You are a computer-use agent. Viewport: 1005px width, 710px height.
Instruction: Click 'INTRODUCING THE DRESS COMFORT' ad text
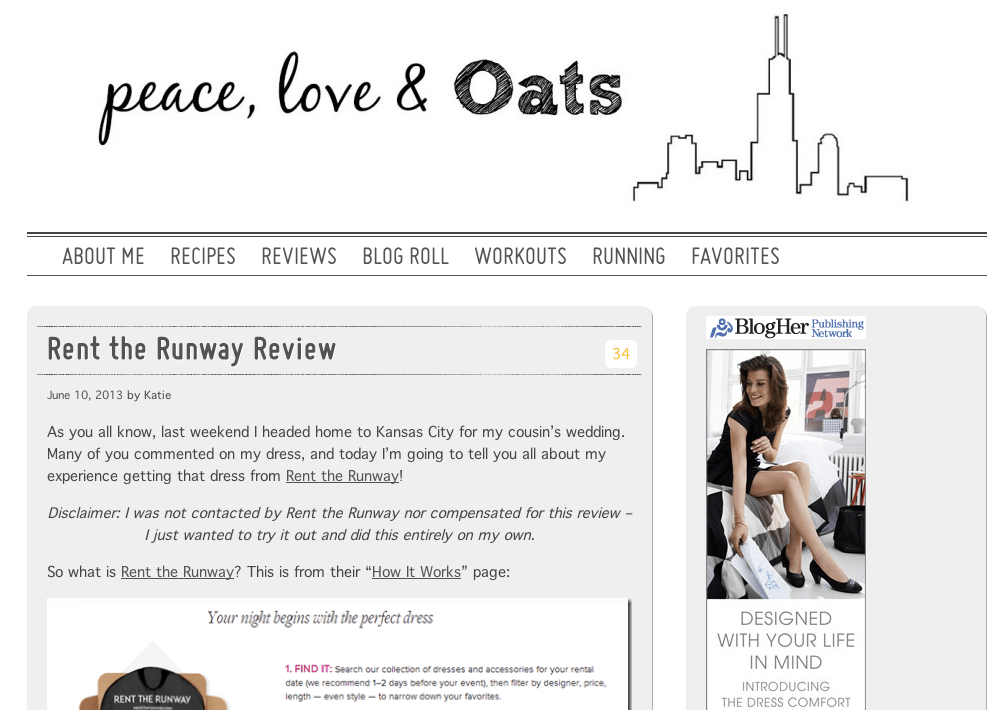786,695
